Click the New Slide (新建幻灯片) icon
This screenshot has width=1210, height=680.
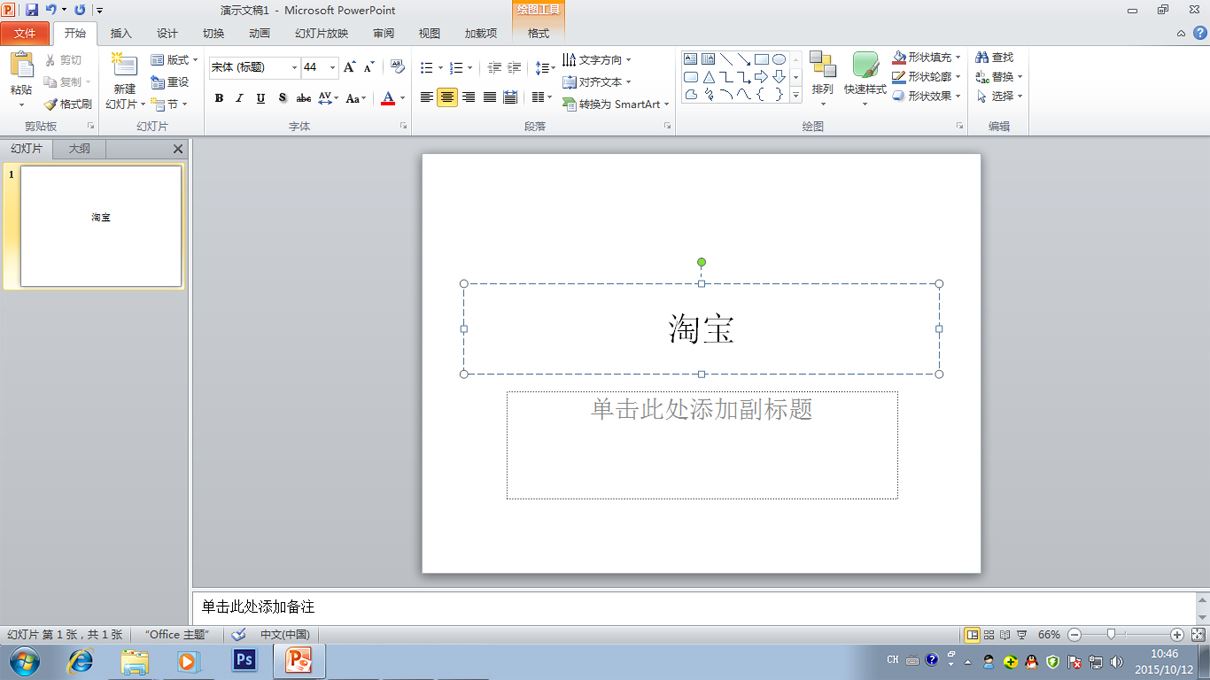[x=124, y=65]
